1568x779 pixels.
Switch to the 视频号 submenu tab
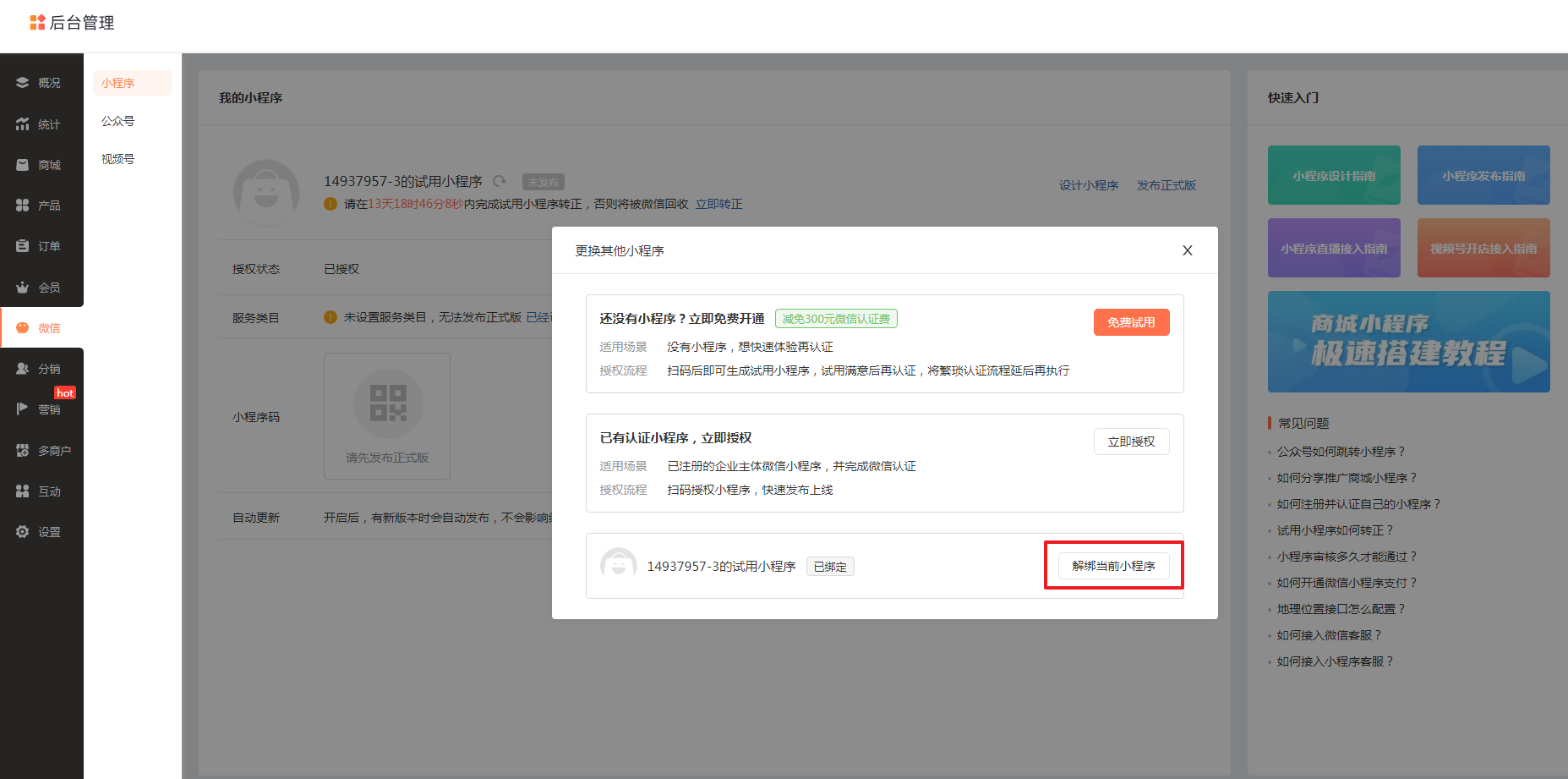coord(118,159)
